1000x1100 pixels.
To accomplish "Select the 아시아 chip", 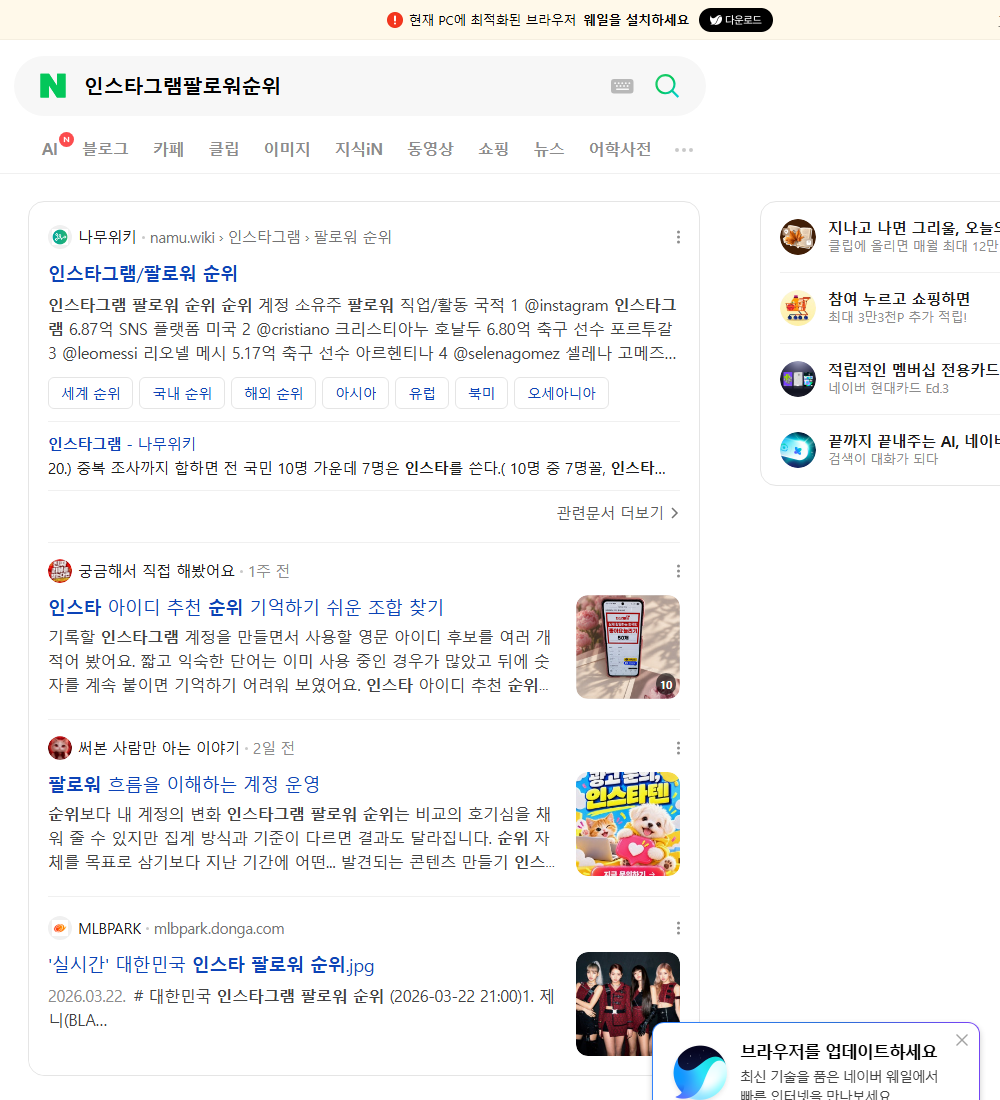I will [x=356, y=393].
